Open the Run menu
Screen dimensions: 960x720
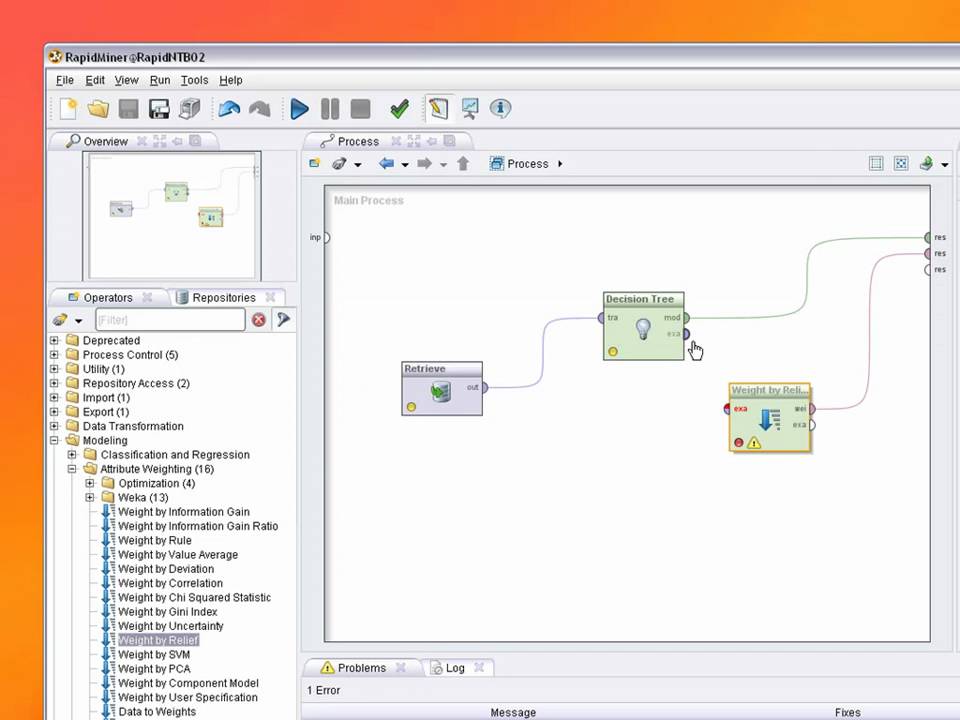tap(160, 80)
